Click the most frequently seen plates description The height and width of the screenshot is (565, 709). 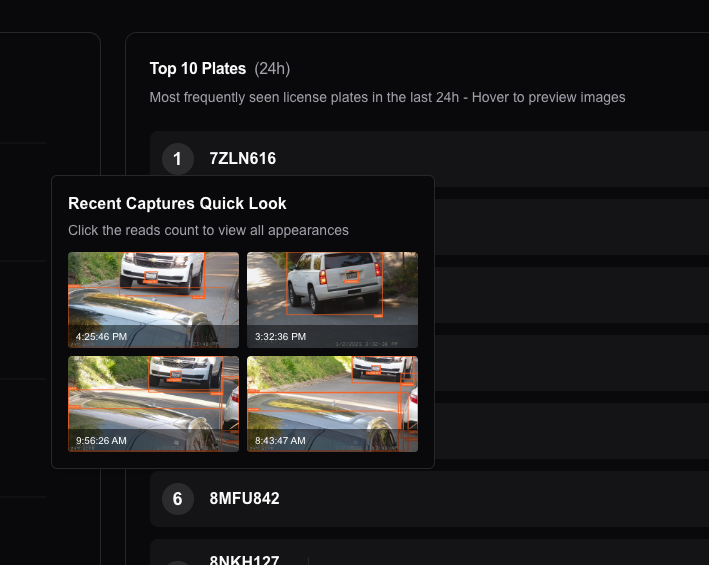387,97
